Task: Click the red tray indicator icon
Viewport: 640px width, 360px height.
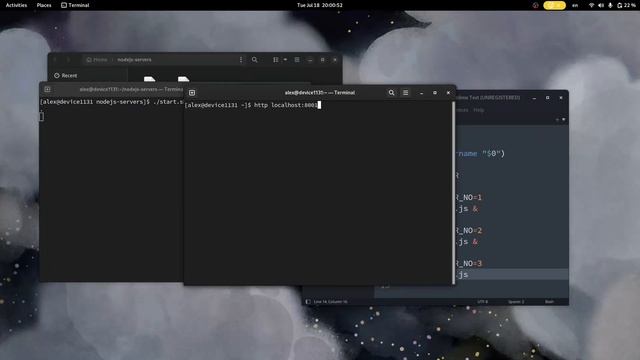Action: (x=536, y=5)
